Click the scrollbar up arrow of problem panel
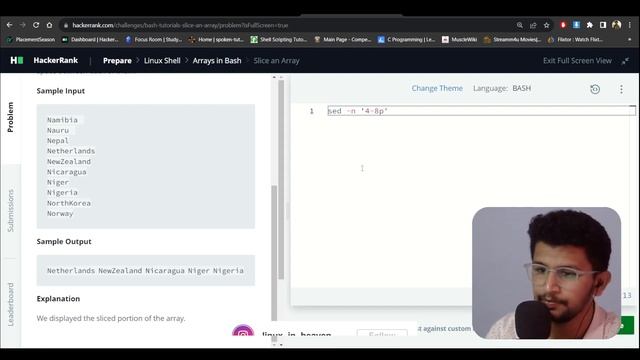 [x=274, y=77]
